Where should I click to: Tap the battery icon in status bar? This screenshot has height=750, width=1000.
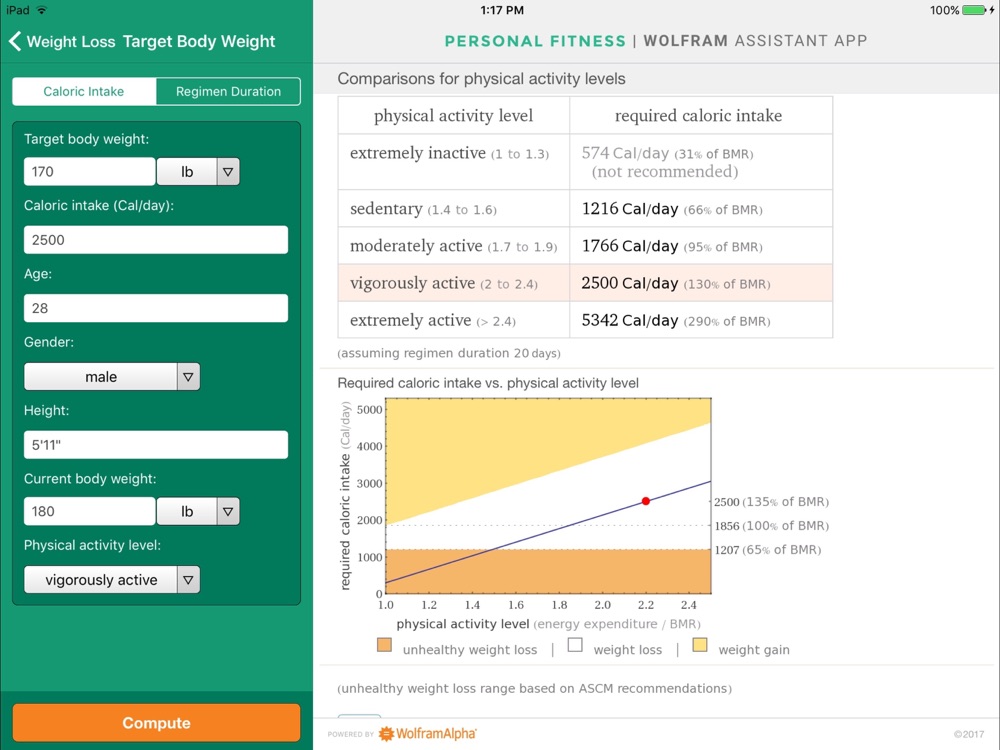pos(974,10)
